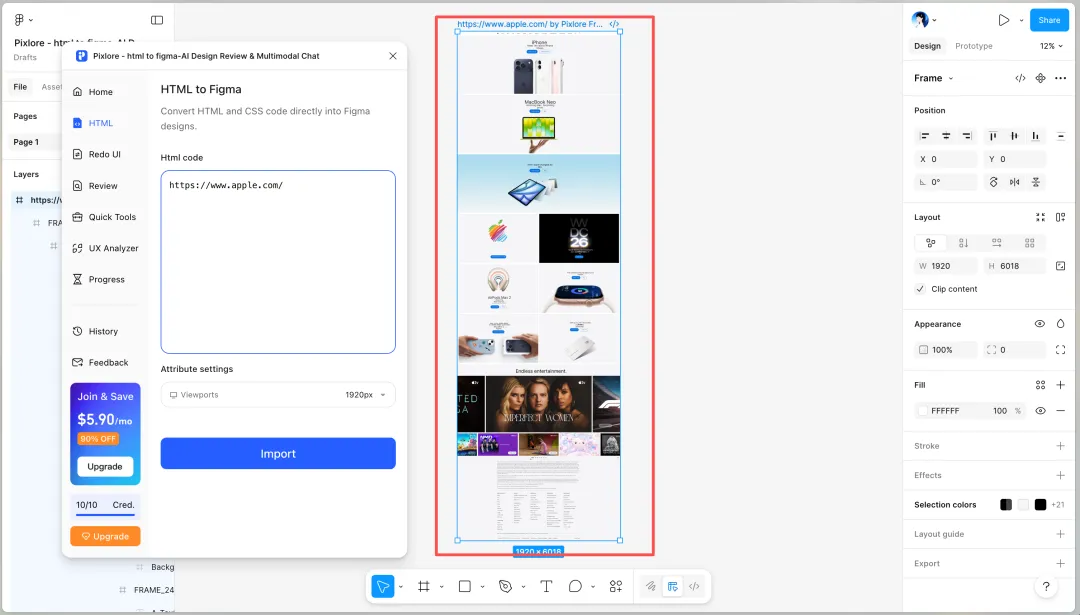
Task: Select the Pen tool
Action: (506, 586)
